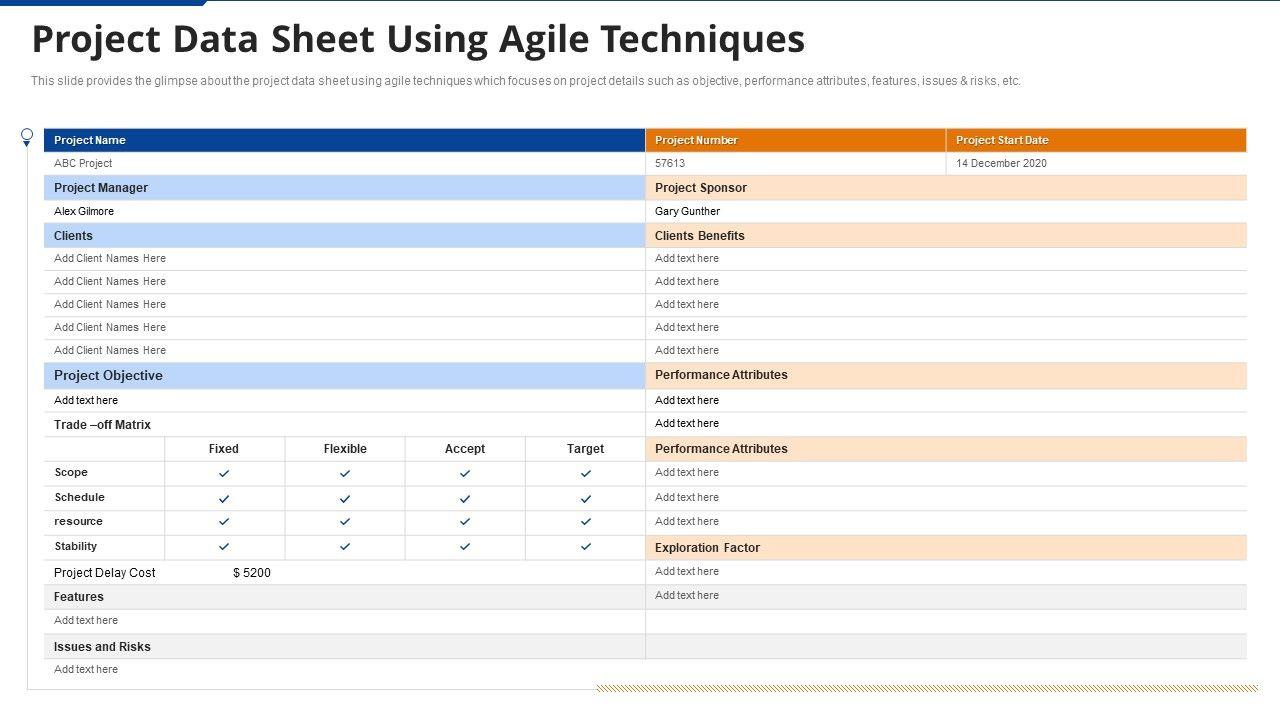This screenshot has width=1280, height=720.
Task: Click the Scope row Fixed checkmark
Action: point(224,473)
